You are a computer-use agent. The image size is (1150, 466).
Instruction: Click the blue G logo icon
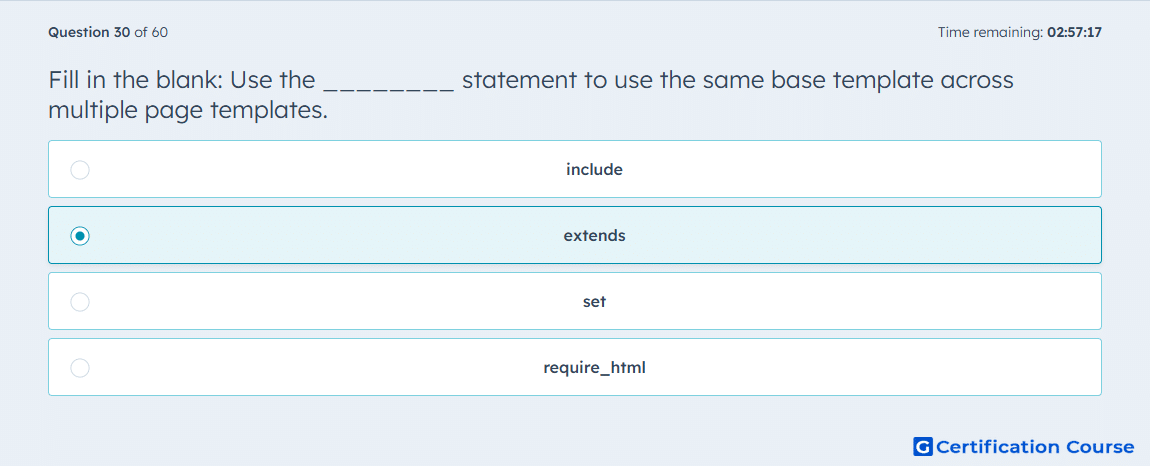pos(923,446)
